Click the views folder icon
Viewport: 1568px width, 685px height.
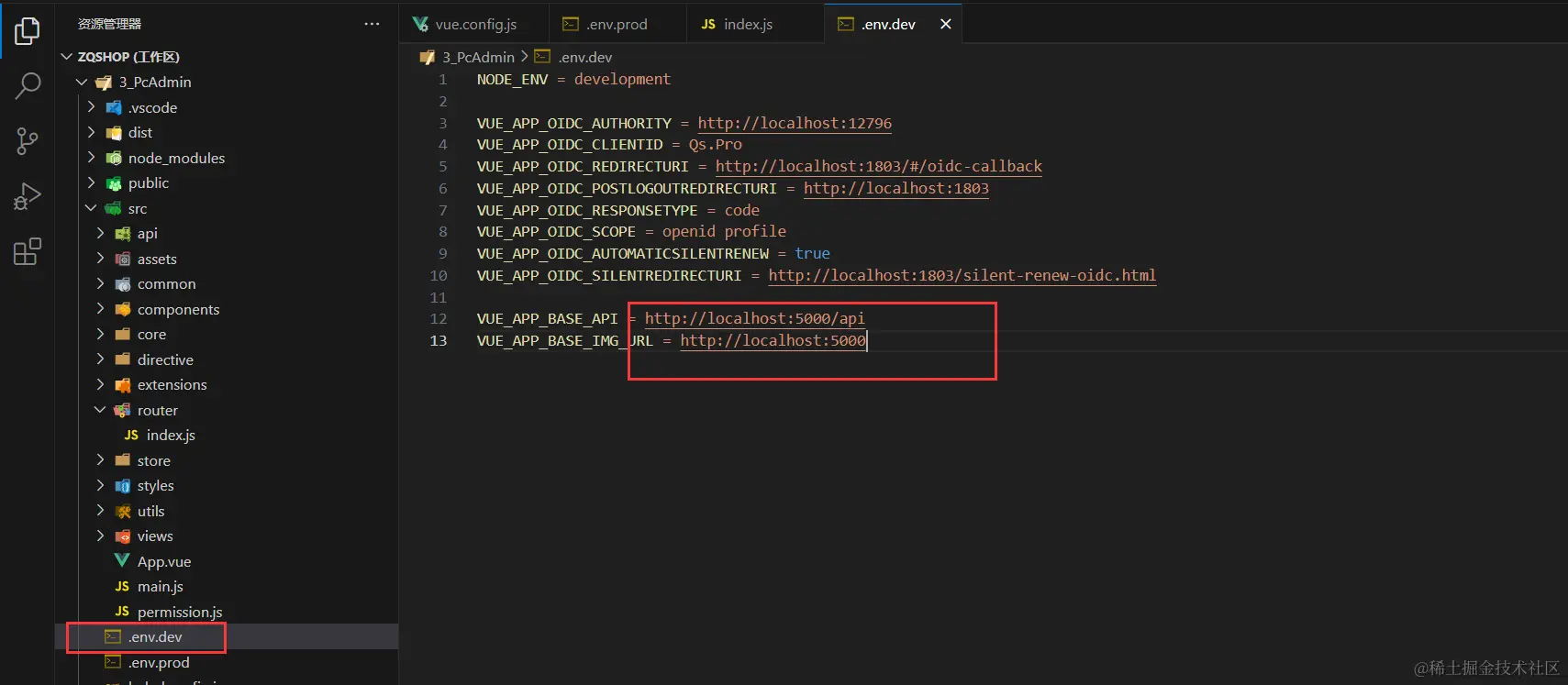tap(123, 536)
